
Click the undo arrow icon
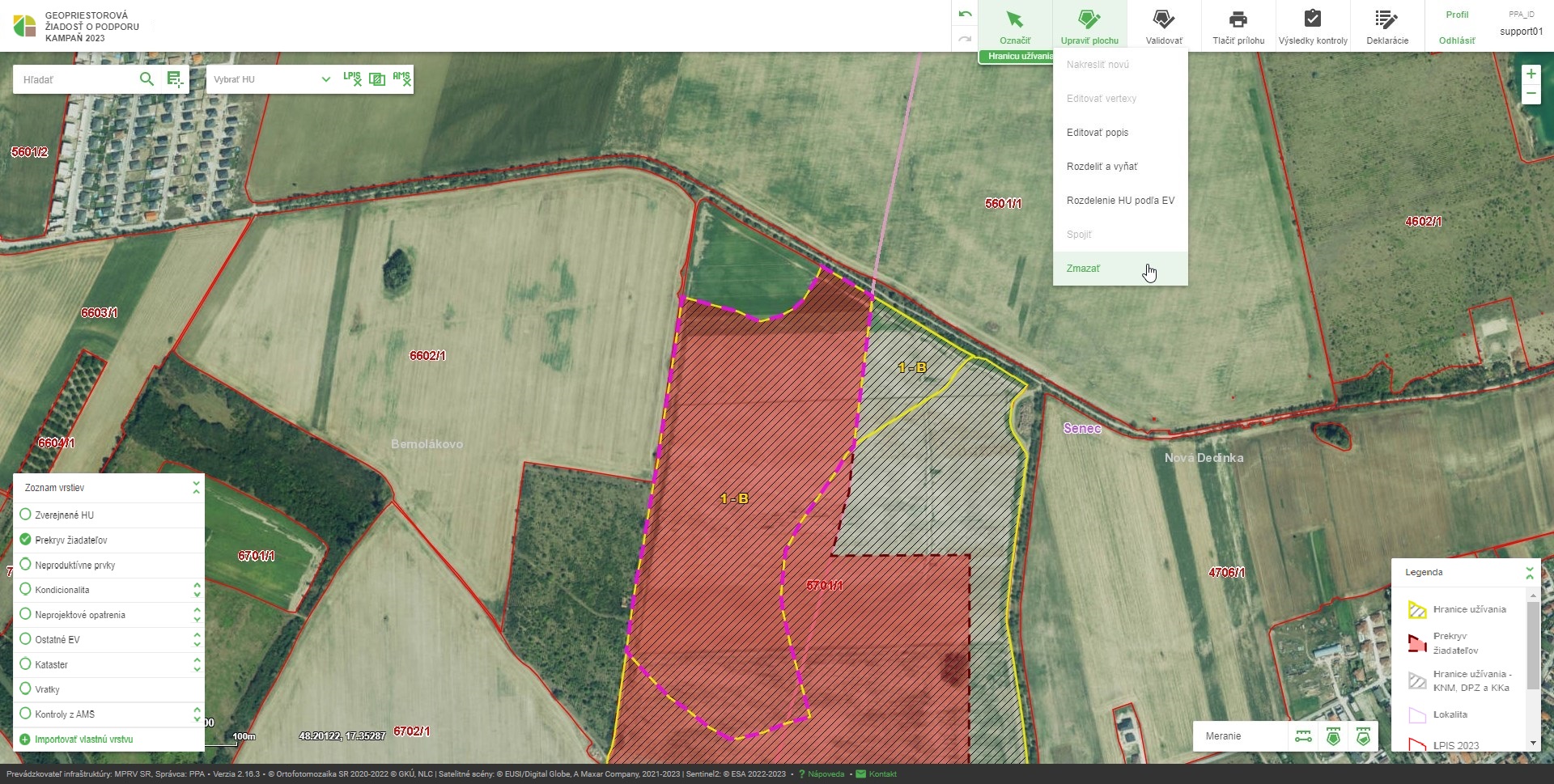tap(965, 15)
